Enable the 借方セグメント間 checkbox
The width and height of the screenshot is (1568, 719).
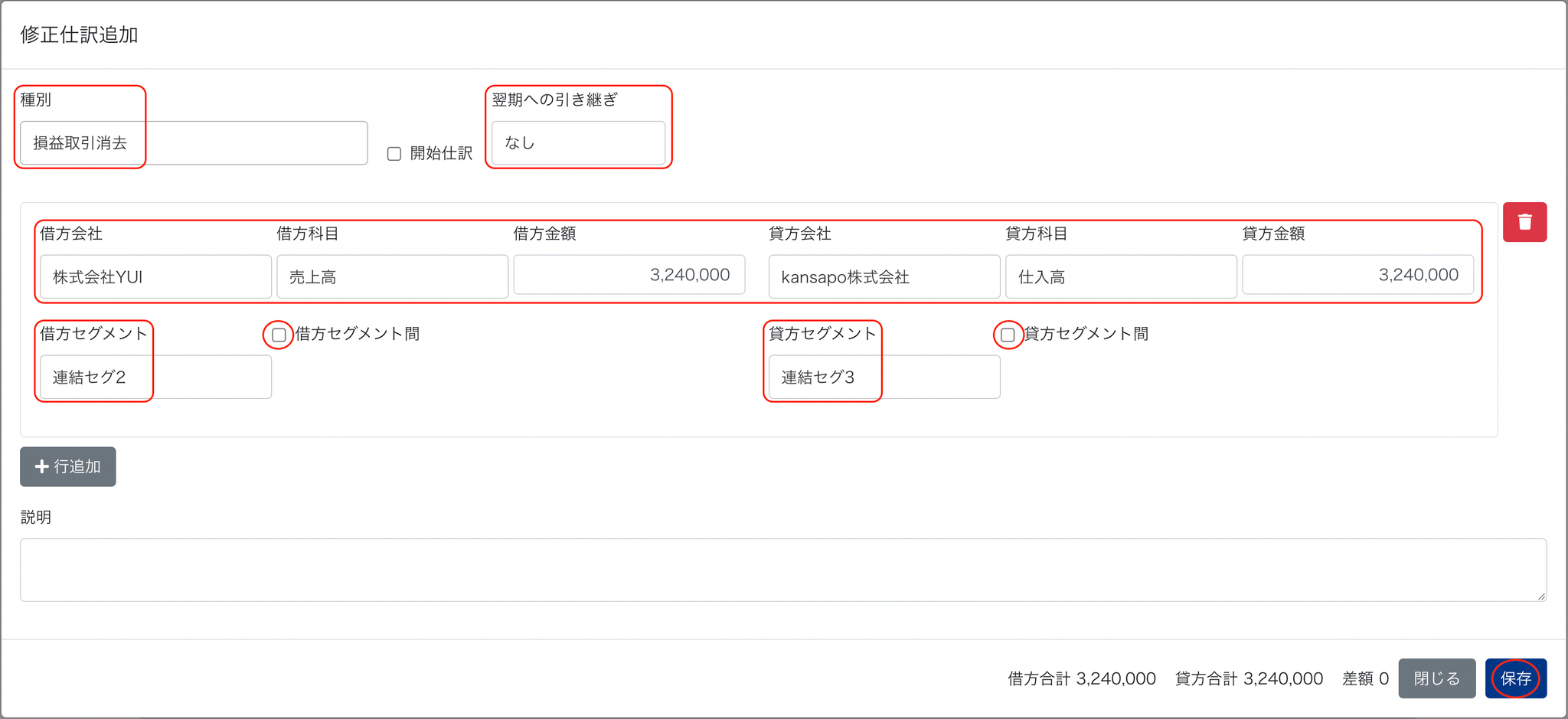(279, 335)
